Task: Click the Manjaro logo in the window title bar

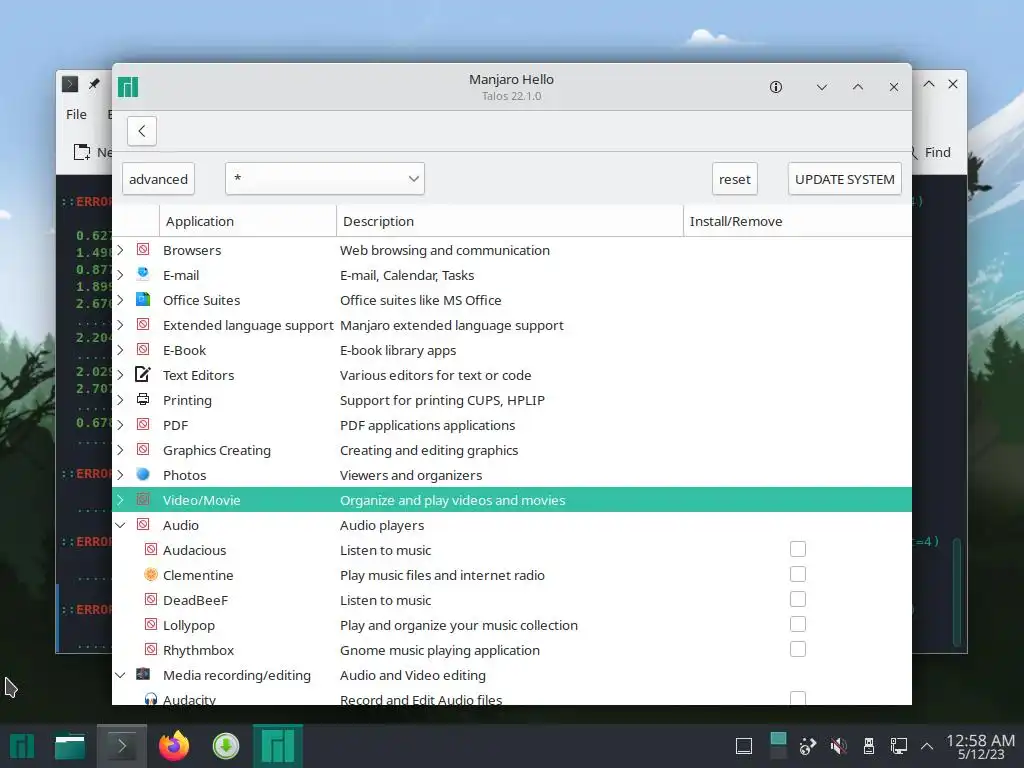Action: click(x=128, y=87)
